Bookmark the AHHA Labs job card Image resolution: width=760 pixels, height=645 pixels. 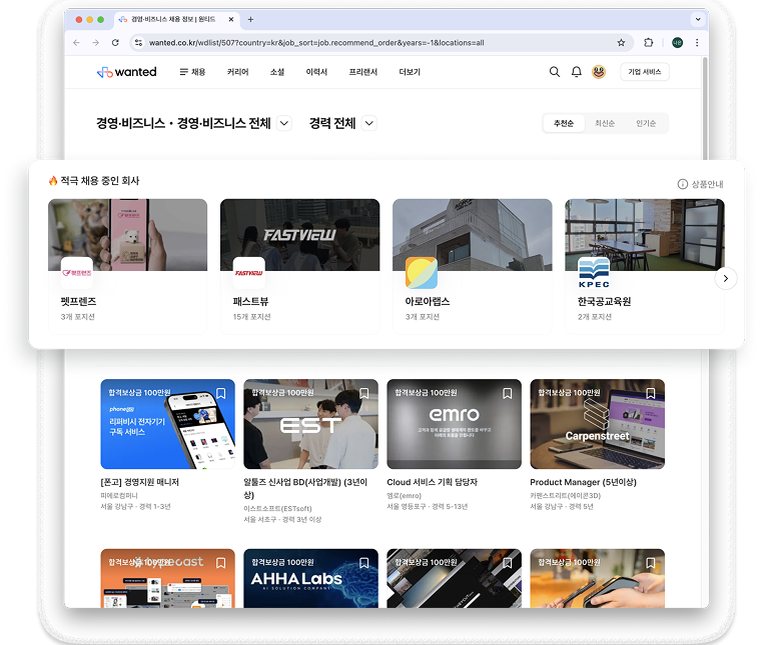point(364,563)
